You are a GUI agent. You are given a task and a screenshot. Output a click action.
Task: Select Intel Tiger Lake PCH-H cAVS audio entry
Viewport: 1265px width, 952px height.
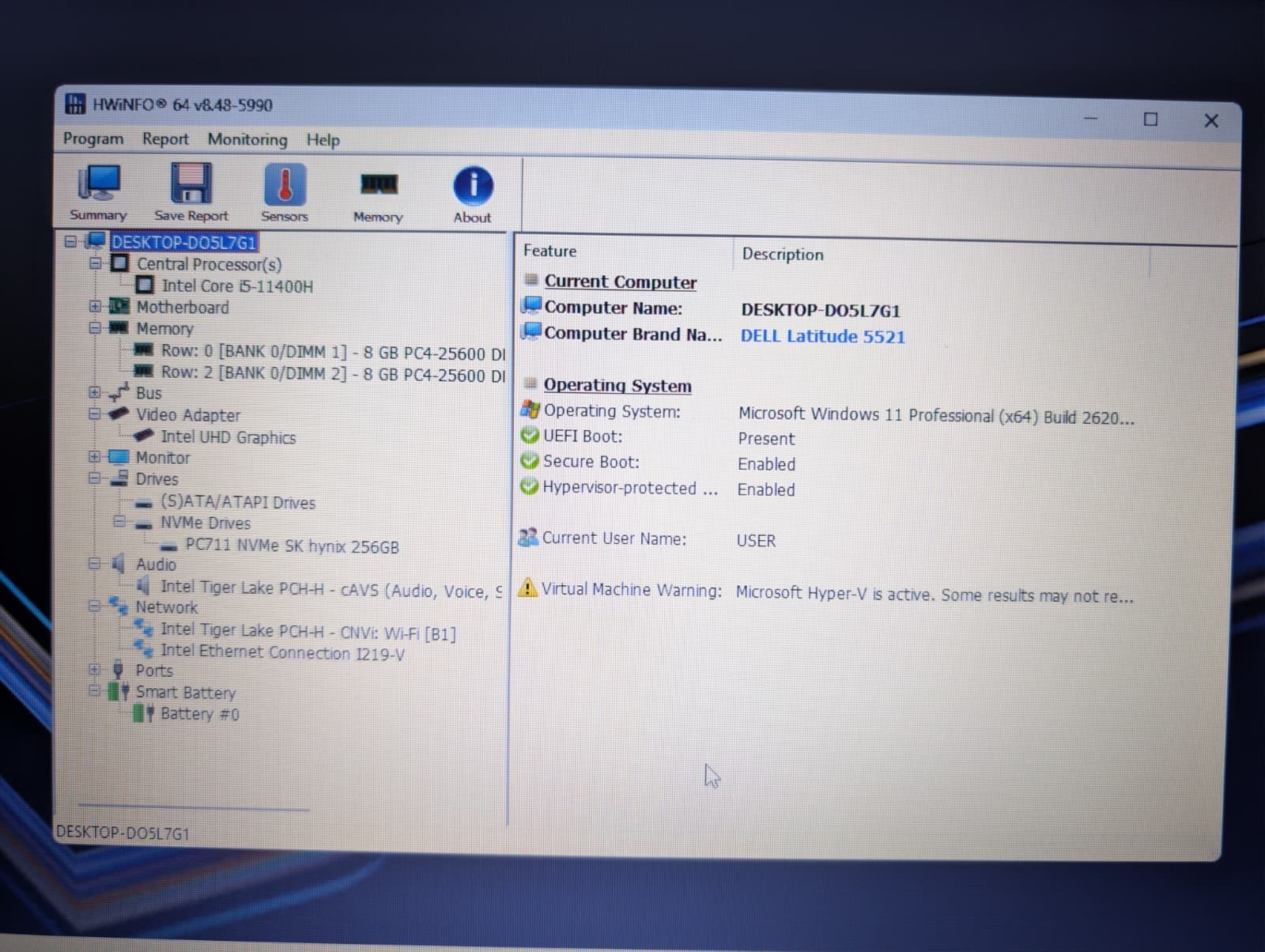[x=331, y=589]
